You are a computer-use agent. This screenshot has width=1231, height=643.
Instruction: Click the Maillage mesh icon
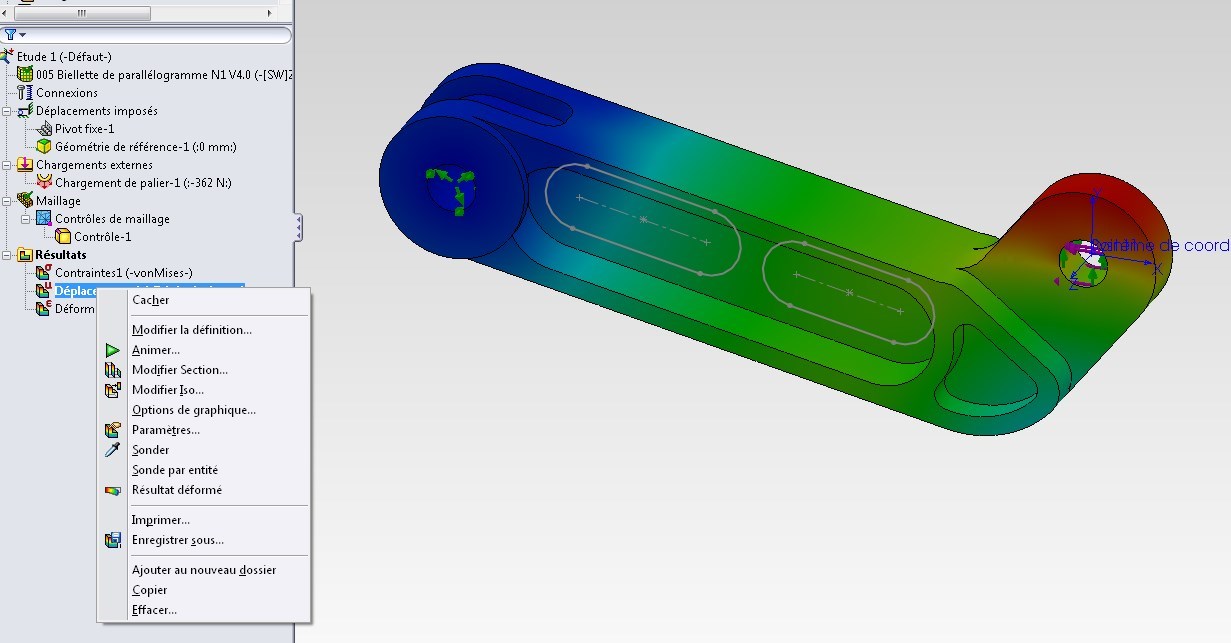[x=26, y=200]
